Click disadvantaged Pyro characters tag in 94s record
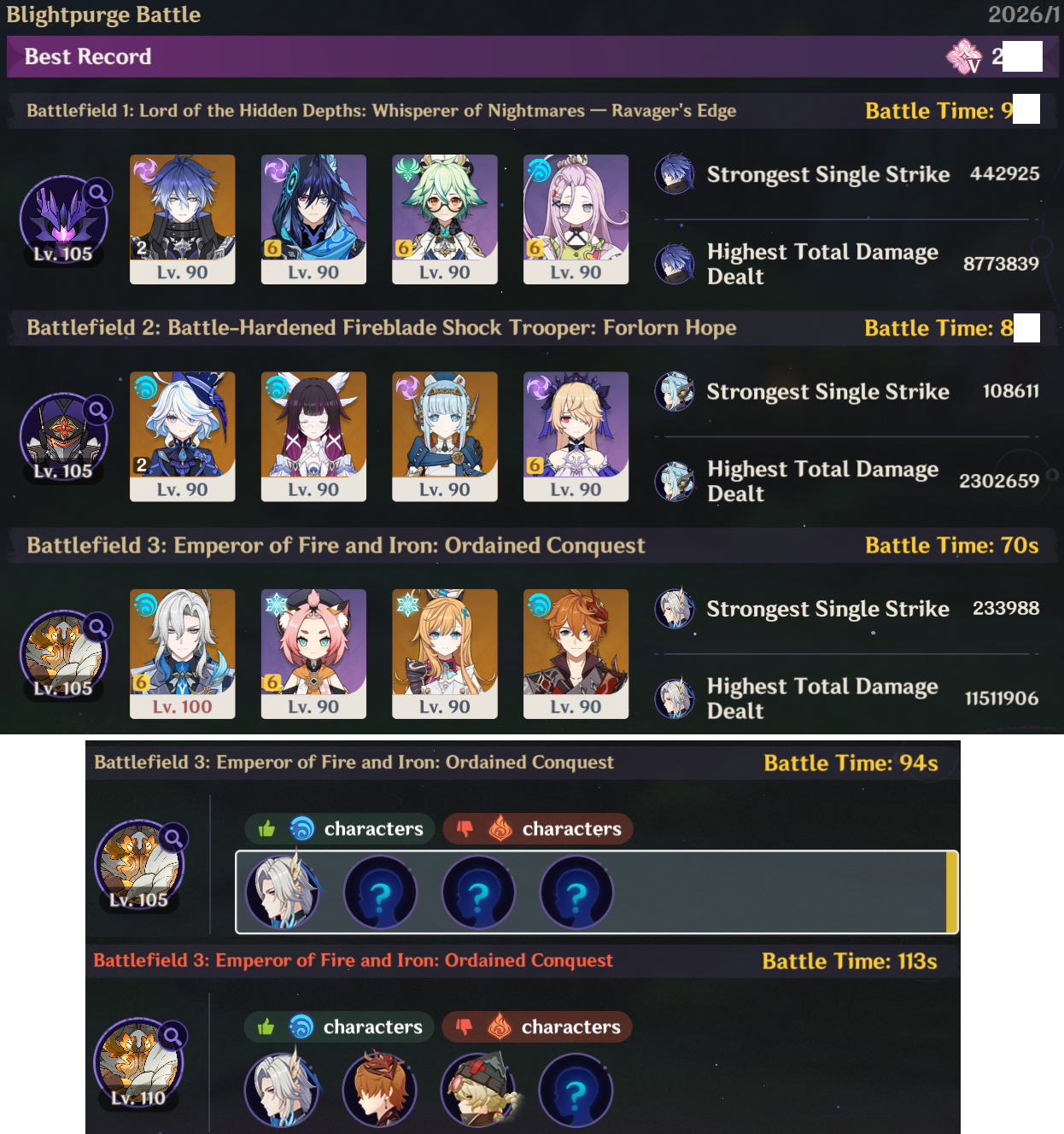The width and height of the screenshot is (1064, 1134). 538,828
